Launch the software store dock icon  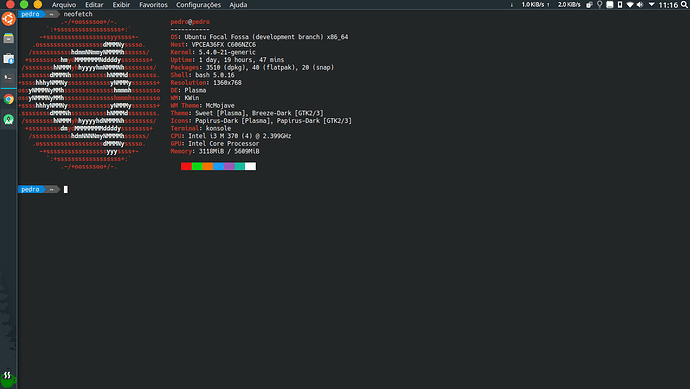[x=8, y=58]
